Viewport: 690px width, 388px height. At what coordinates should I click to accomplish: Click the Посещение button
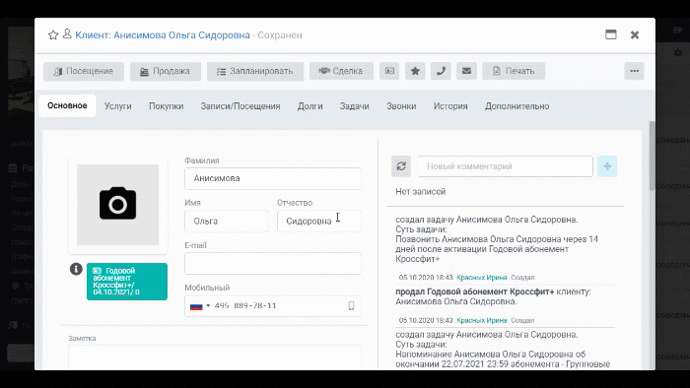pos(84,71)
